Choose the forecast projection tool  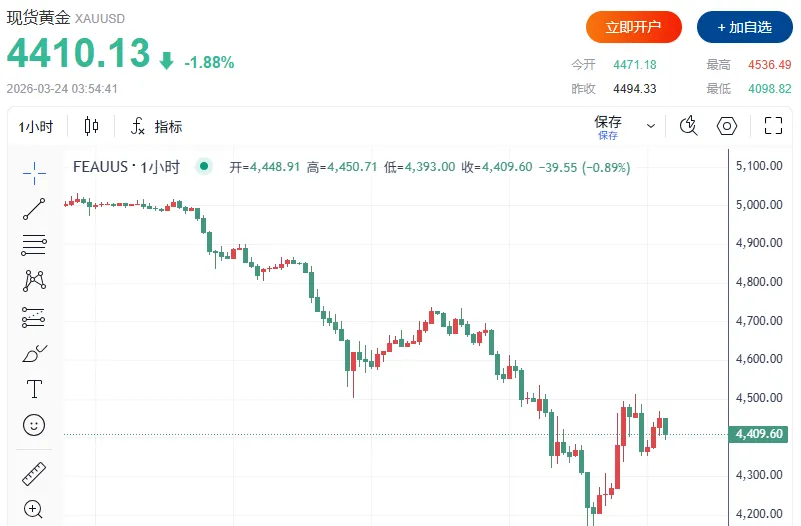(x=34, y=317)
